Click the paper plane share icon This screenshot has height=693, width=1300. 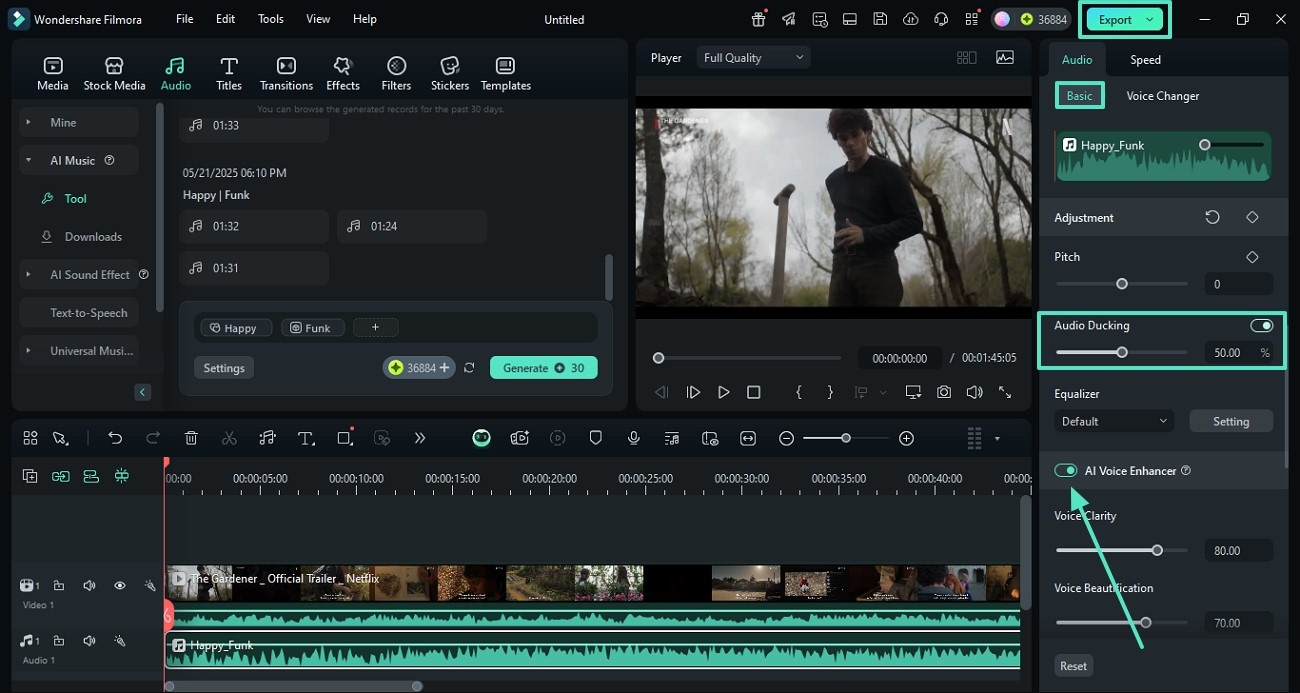(789, 19)
